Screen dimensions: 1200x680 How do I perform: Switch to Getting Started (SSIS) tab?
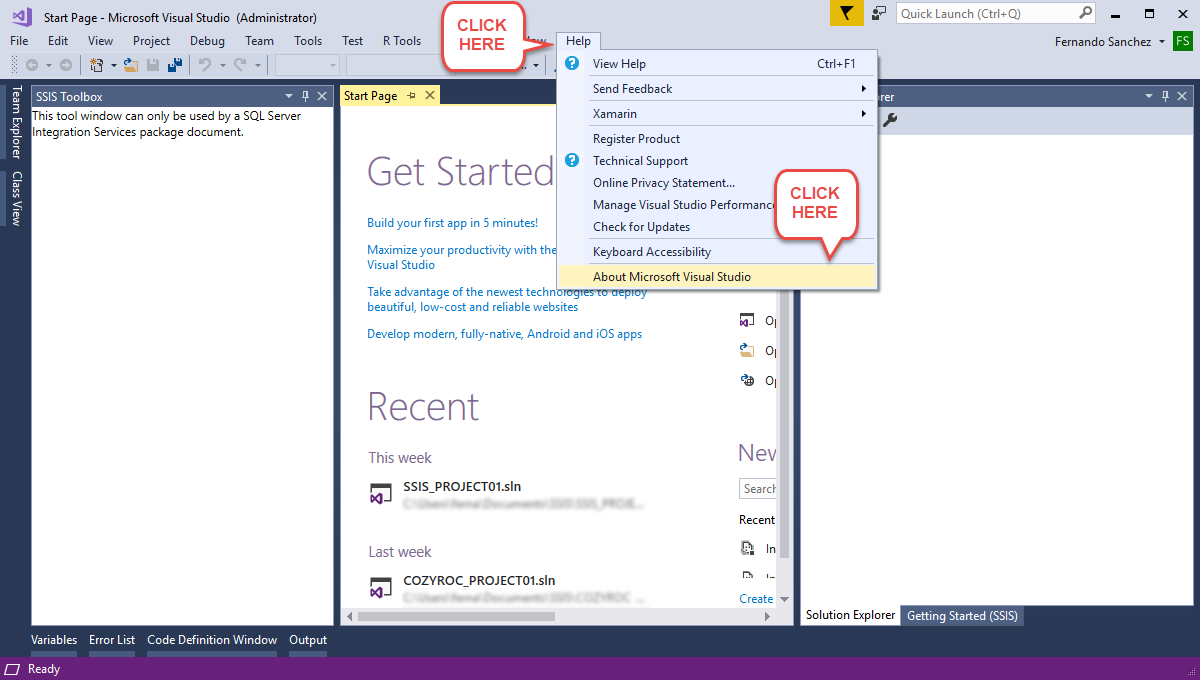click(x=962, y=616)
